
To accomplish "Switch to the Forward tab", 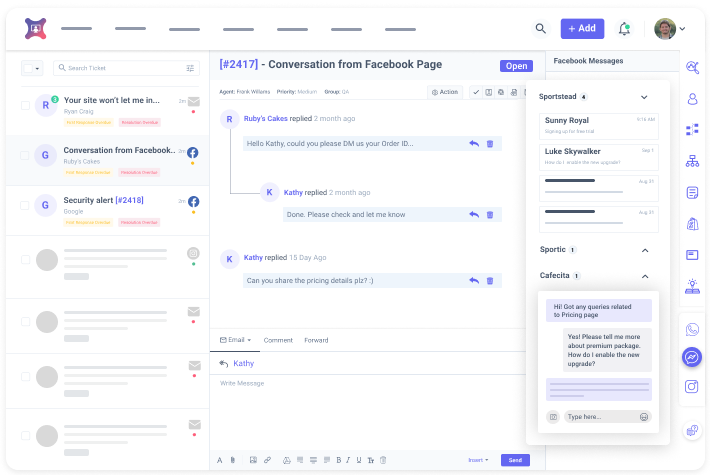I will [316, 340].
